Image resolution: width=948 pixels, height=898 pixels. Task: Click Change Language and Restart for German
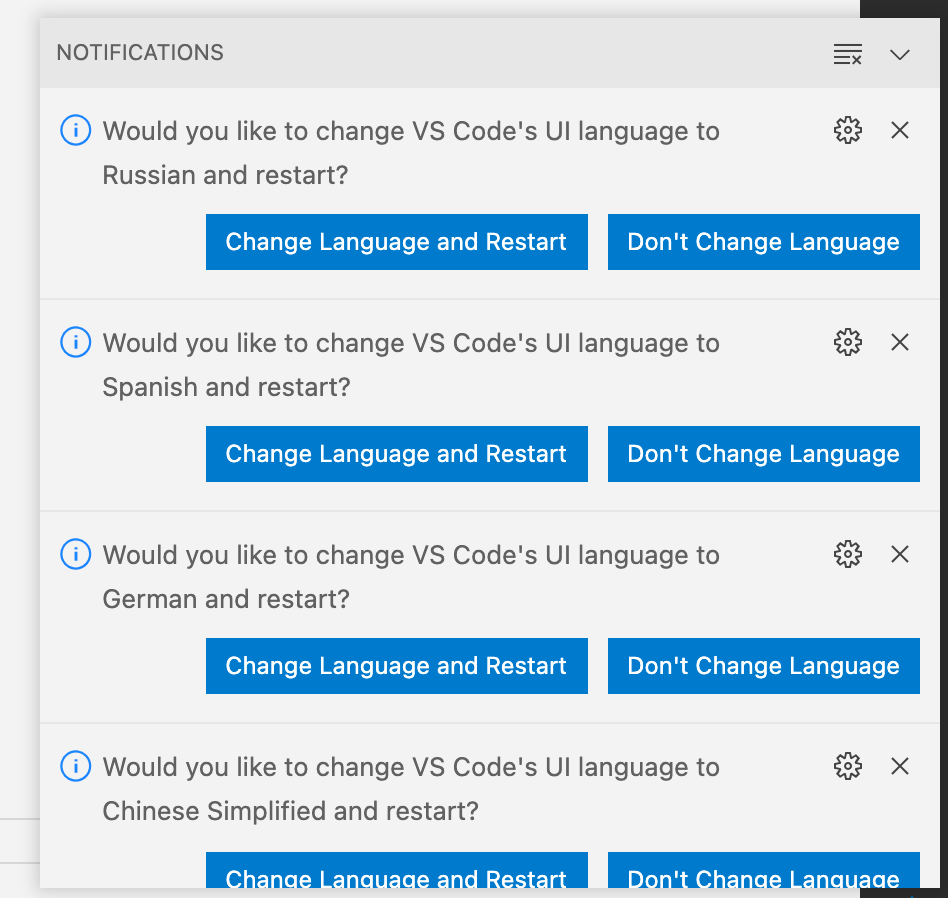pyautogui.click(x=397, y=666)
